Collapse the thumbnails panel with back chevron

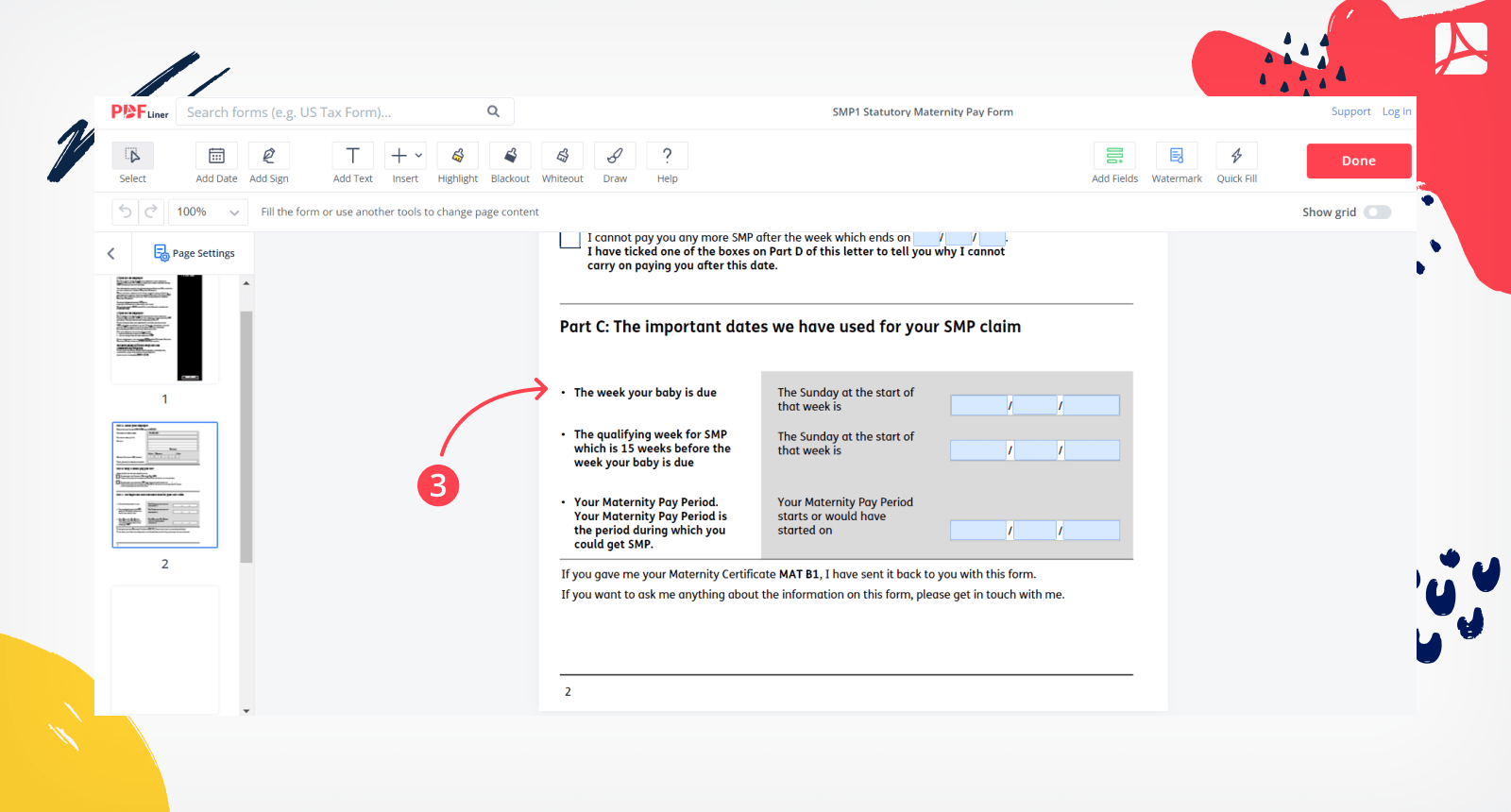click(111, 253)
